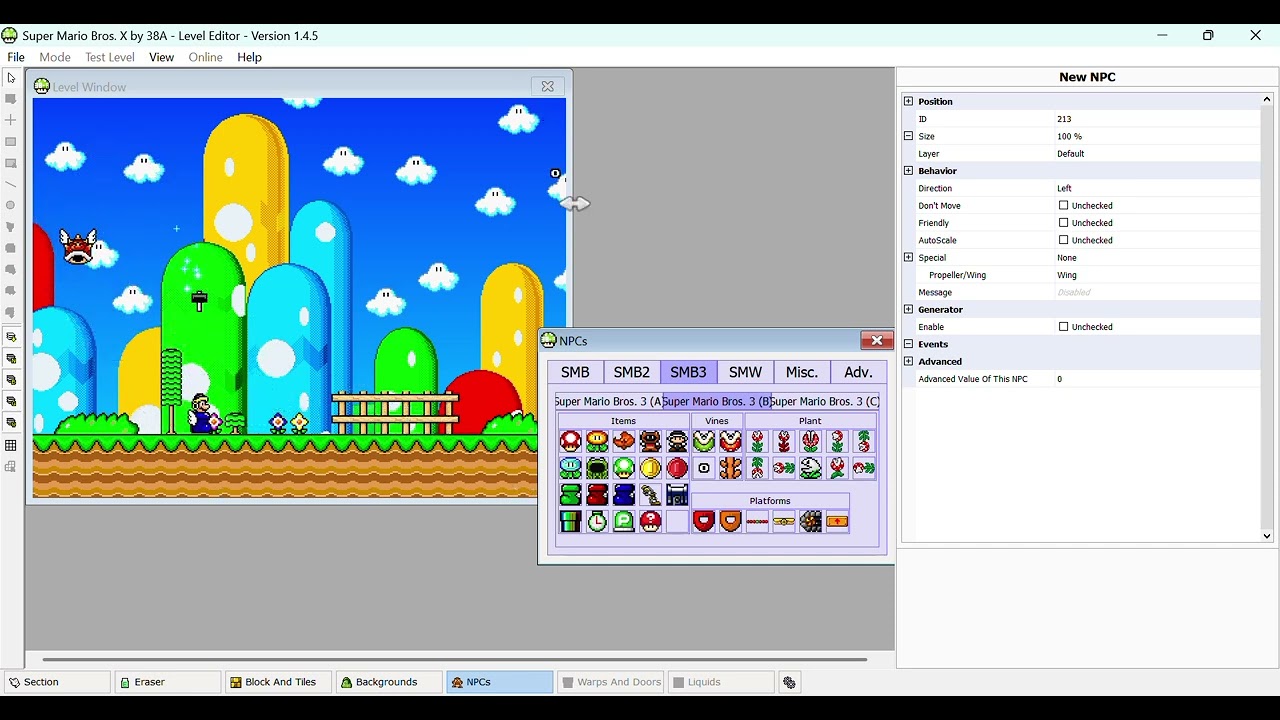This screenshot has width=1280, height=720.
Task: Pick the red coin NPC
Action: (677, 467)
